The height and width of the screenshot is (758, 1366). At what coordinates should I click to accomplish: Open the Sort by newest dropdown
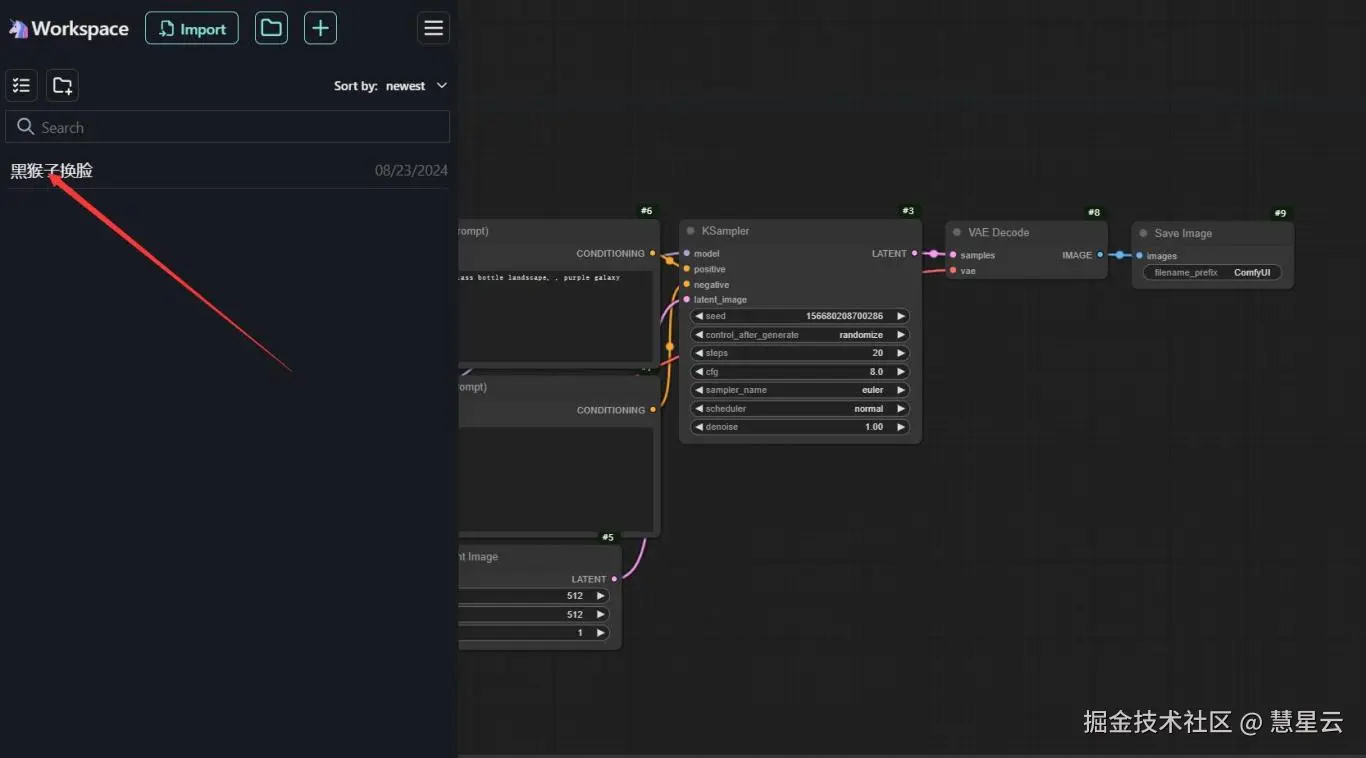tap(391, 86)
